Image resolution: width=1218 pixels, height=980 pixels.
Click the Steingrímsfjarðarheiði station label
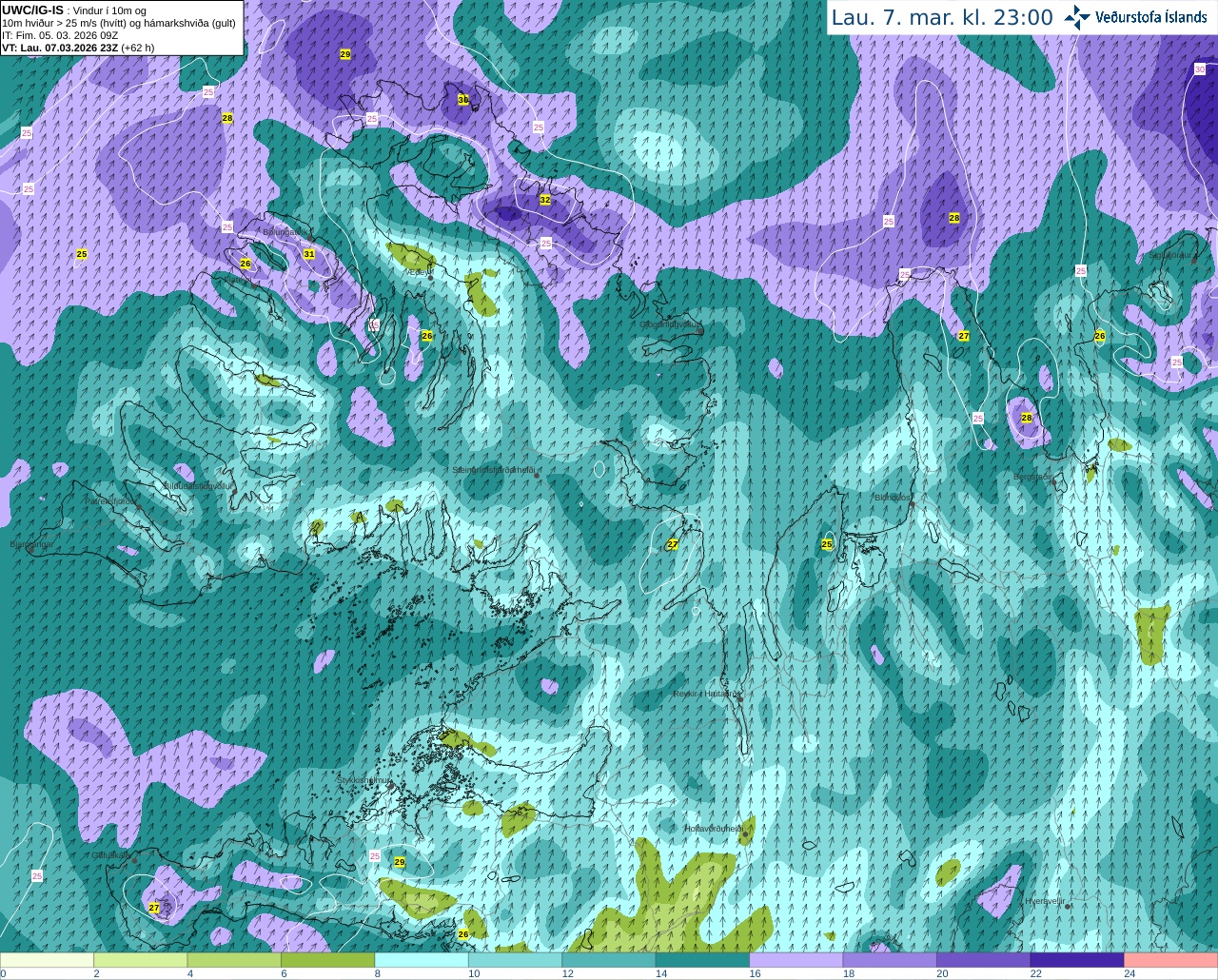point(493,469)
